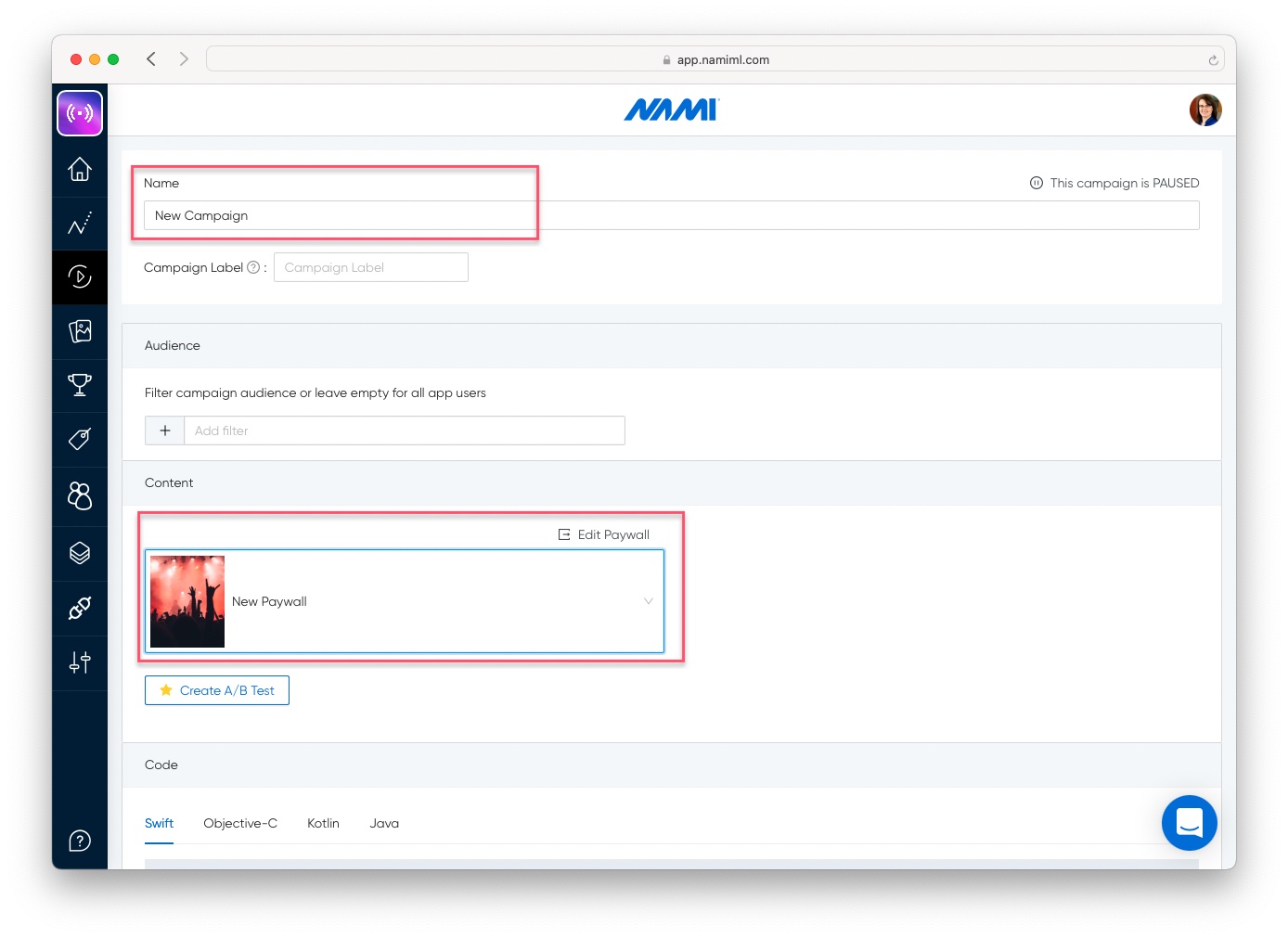1288x938 pixels.
Task: Click the app.namiml.com address bar
Action: [x=715, y=59]
